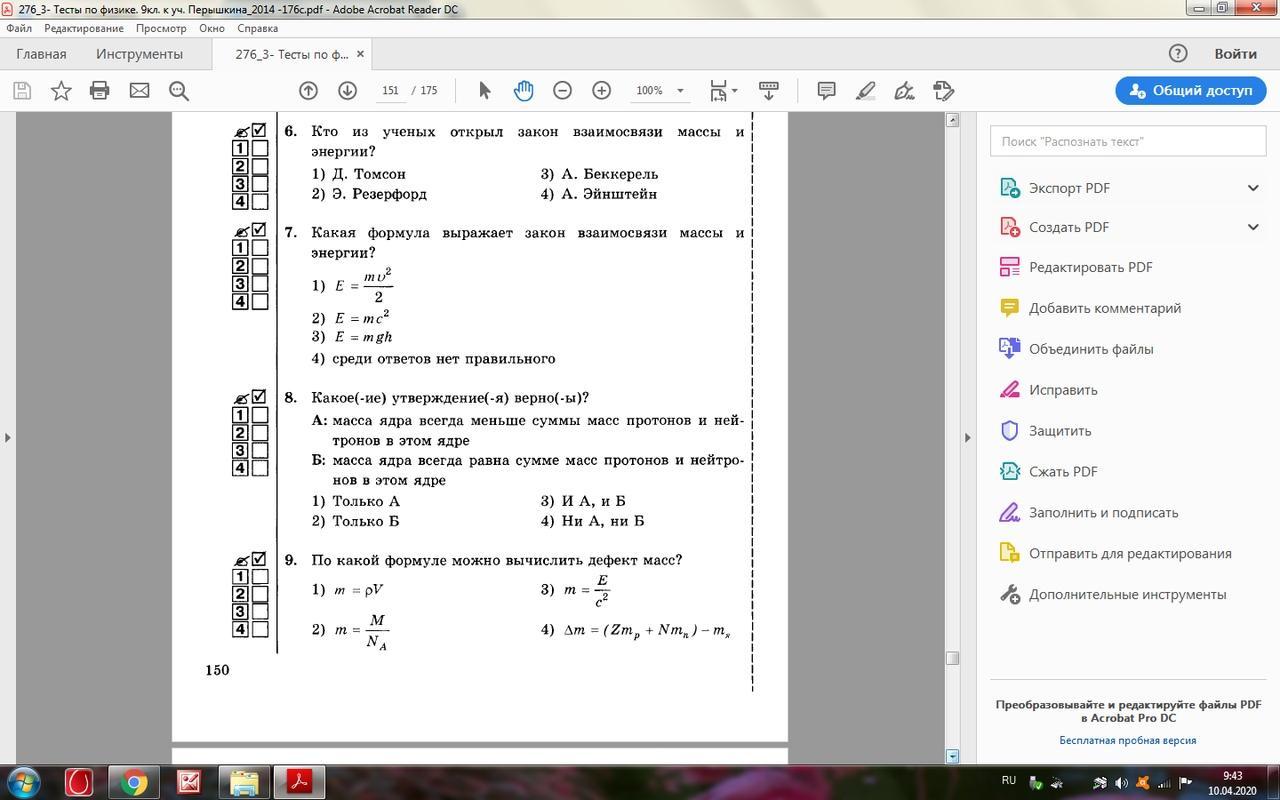Expand the fit page options dropdown
The height and width of the screenshot is (800, 1280).
tap(735, 91)
